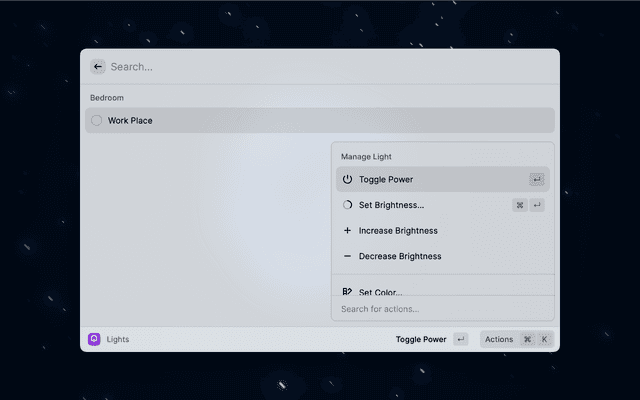Select the Work Place light in Bedroom
640x400 pixels.
[x=130, y=121]
